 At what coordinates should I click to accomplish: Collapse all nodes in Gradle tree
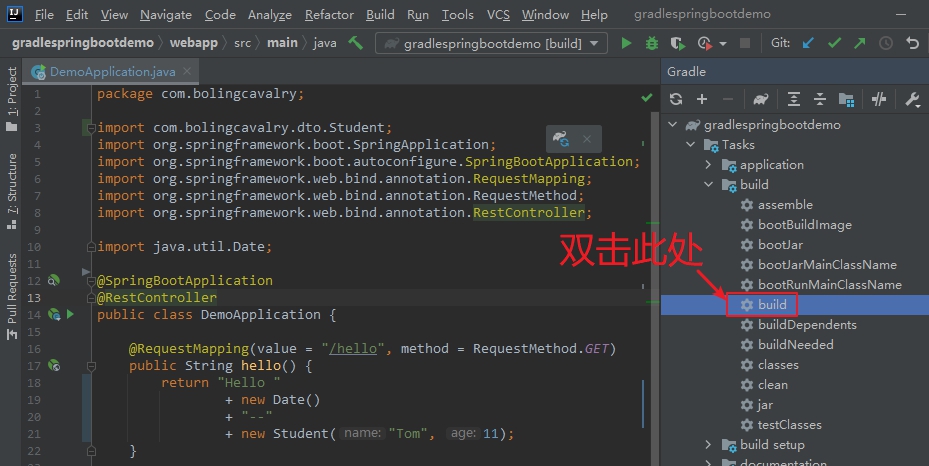click(819, 99)
